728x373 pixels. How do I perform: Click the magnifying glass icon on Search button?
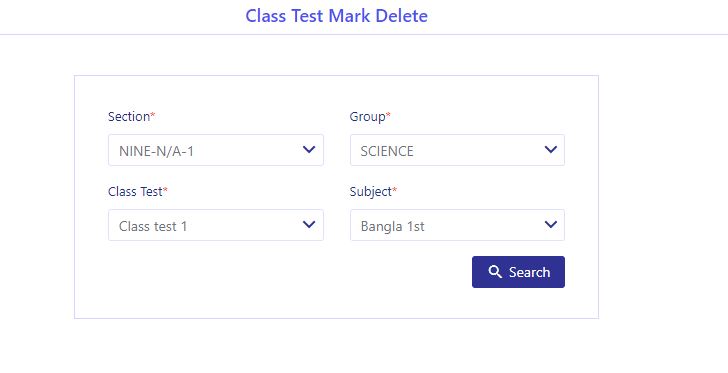click(x=495, y=272)
